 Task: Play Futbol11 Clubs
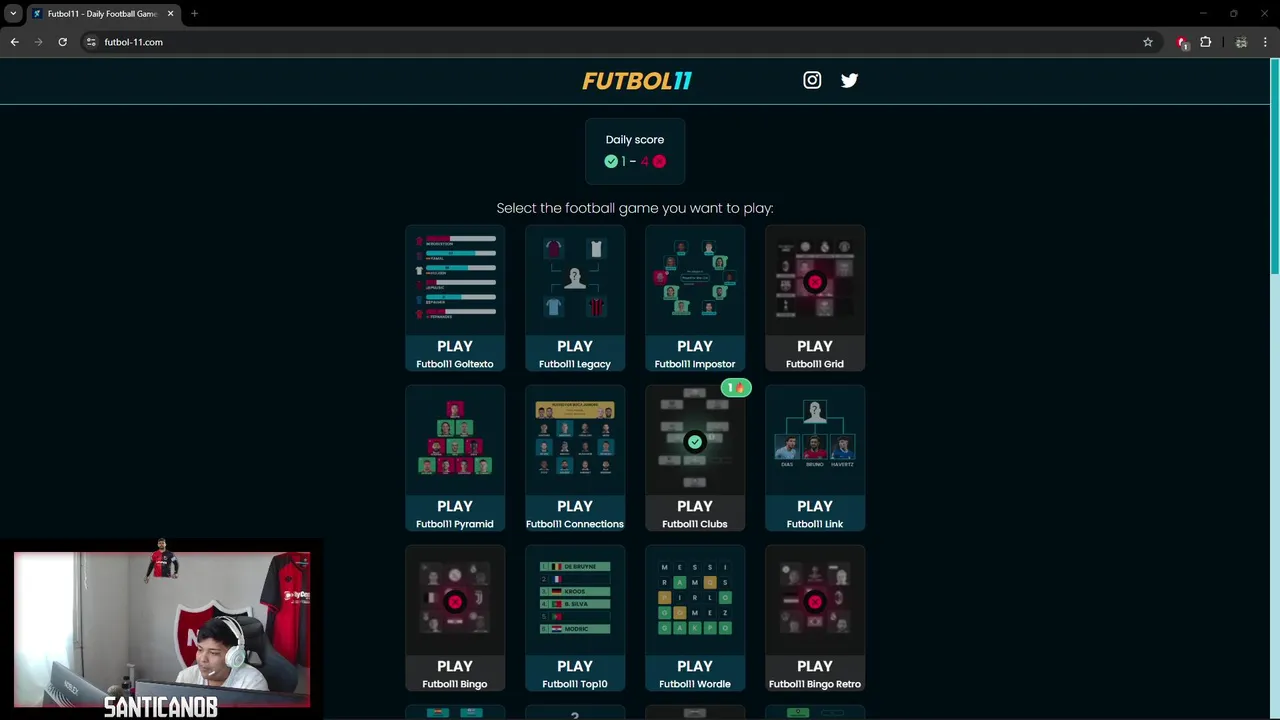coord(695,513)
